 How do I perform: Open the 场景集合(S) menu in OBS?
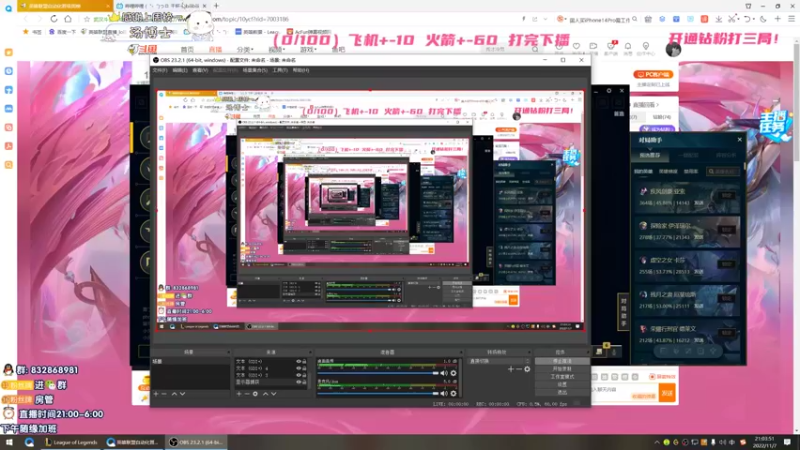(x=255, y=70)
